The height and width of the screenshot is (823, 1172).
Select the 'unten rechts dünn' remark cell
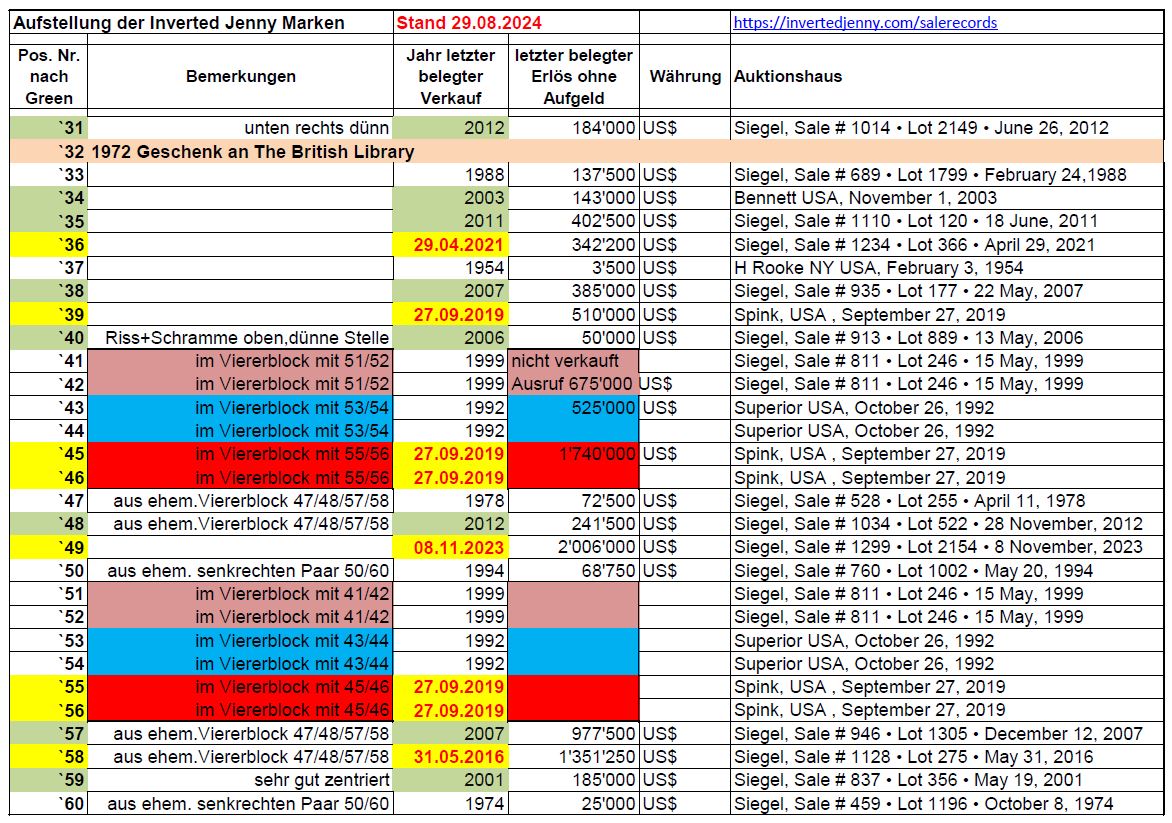pyautogui.click(x=314, y=128)
